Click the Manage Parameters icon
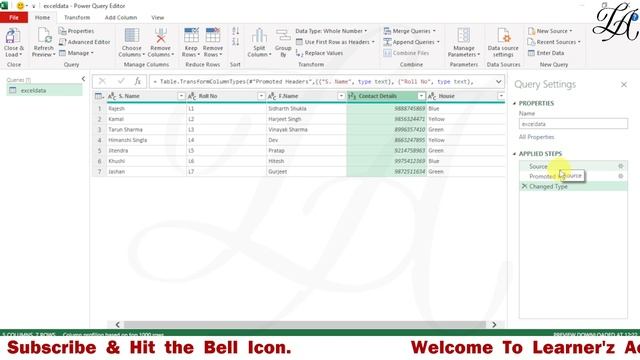 coord(464,36)
